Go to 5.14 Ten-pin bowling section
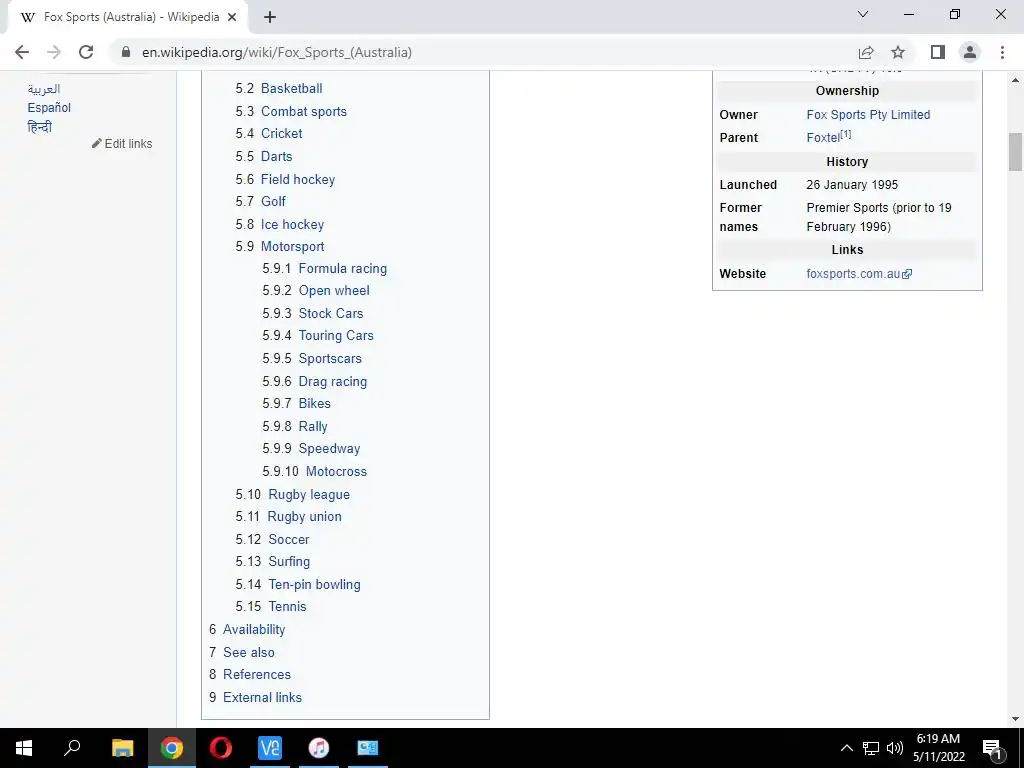The image size is (1024, 768). (x=314, y=584)
